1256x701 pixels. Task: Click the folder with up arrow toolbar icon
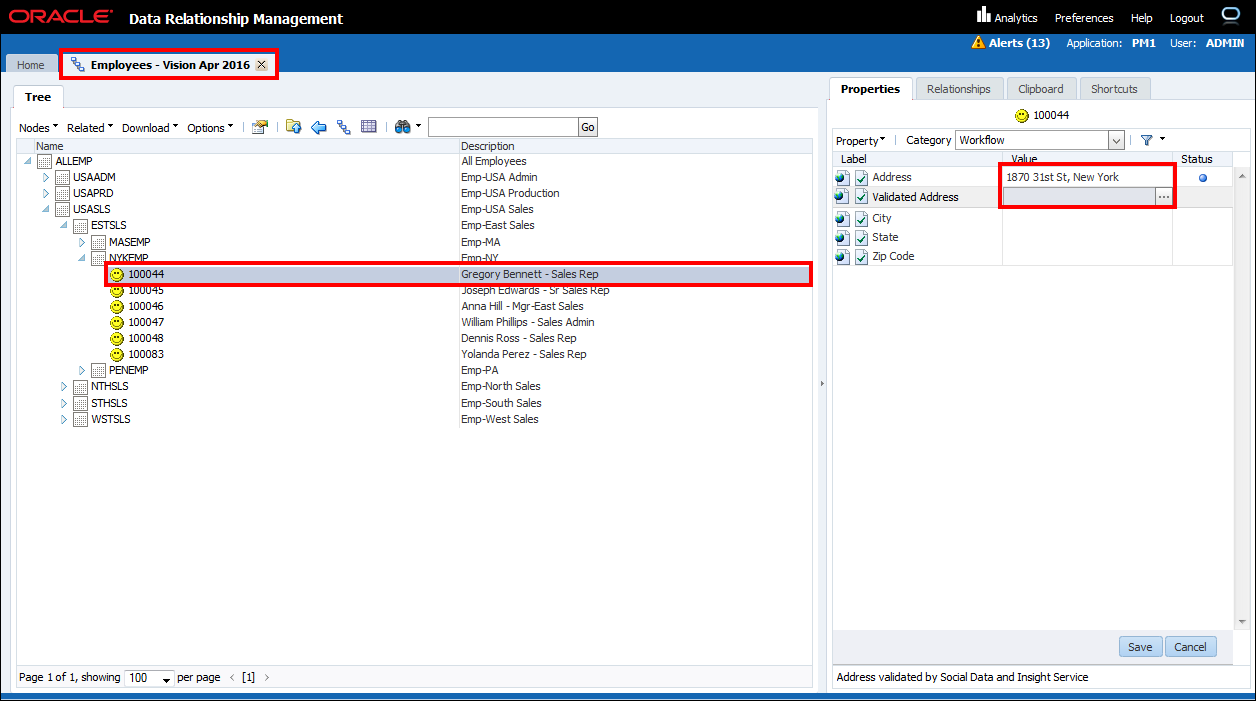293,127
